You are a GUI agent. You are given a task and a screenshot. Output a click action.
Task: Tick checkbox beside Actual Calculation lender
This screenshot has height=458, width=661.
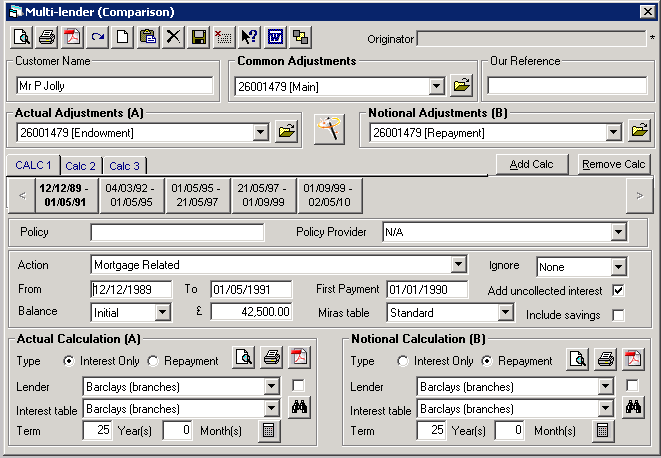click(x=298, y=385)
